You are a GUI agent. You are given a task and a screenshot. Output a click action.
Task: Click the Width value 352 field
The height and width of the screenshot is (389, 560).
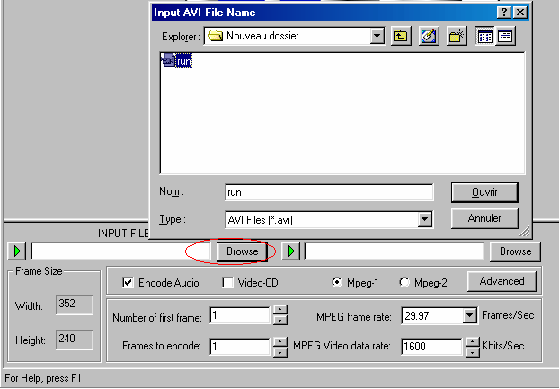74,305
